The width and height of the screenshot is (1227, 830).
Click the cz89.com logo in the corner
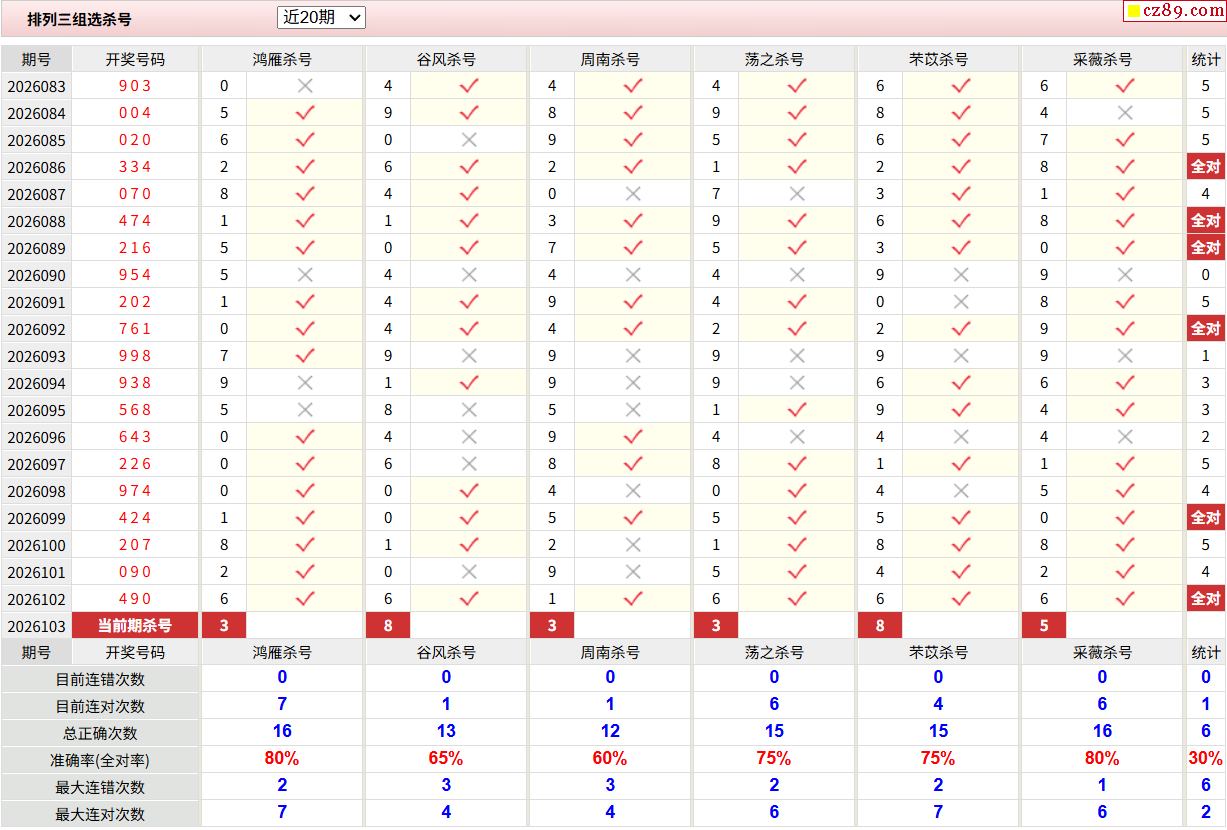tap(1174, 11)
